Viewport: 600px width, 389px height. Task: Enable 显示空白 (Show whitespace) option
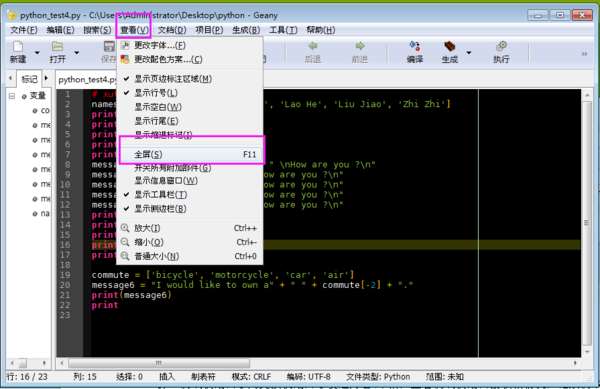(x=189, y=107)
